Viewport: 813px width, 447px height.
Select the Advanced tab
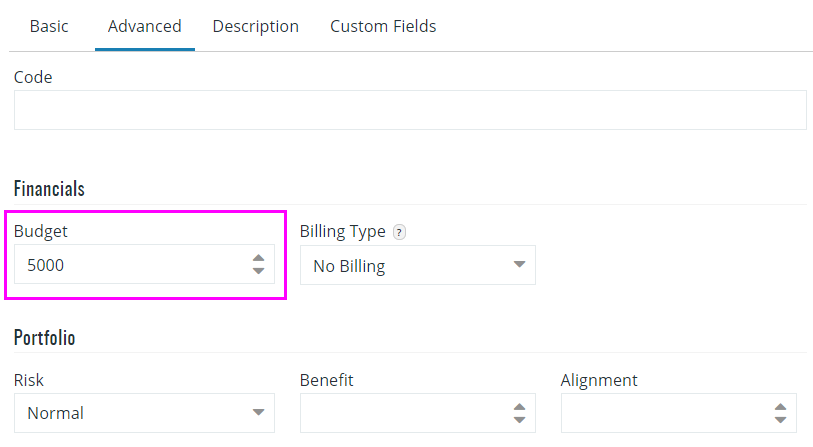[145, 26]
